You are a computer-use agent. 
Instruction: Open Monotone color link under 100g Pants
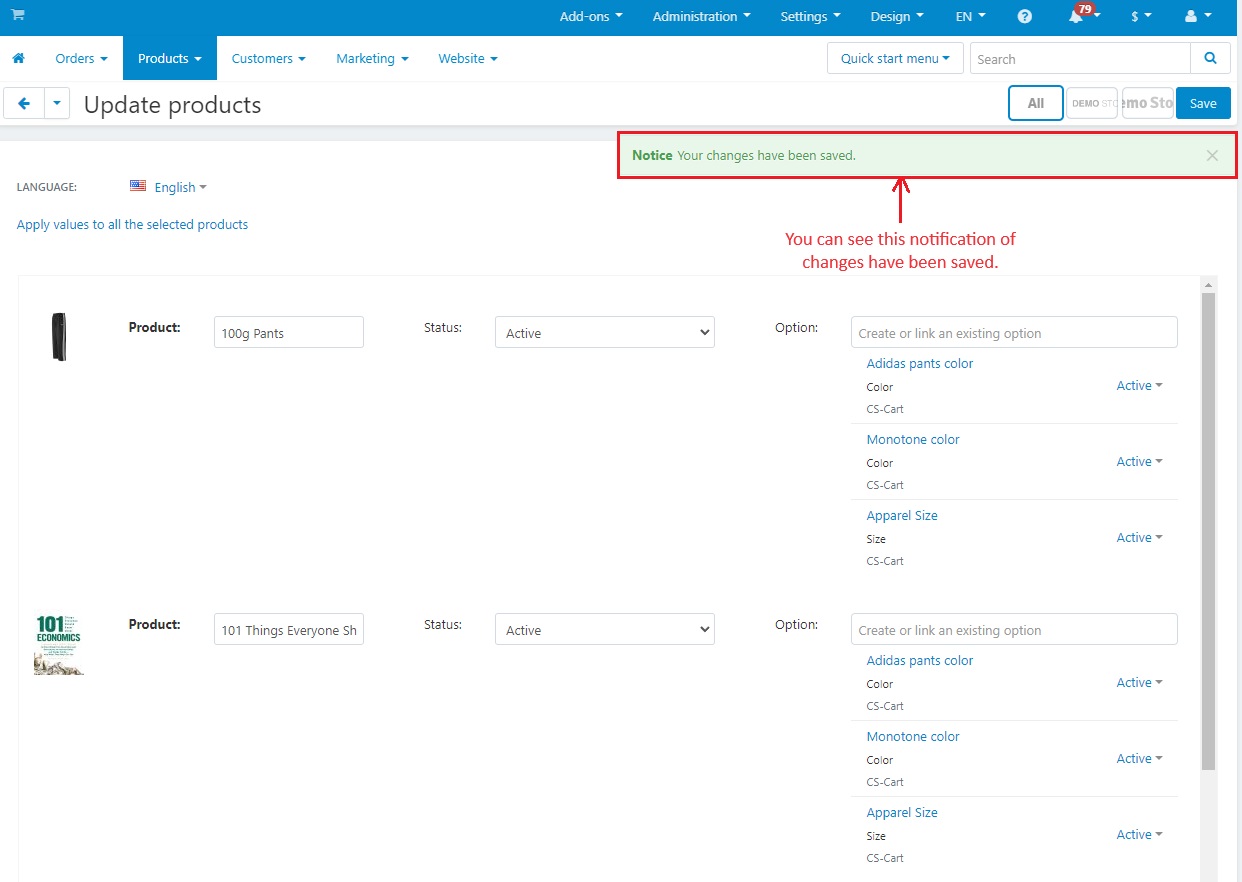point(913,440)
